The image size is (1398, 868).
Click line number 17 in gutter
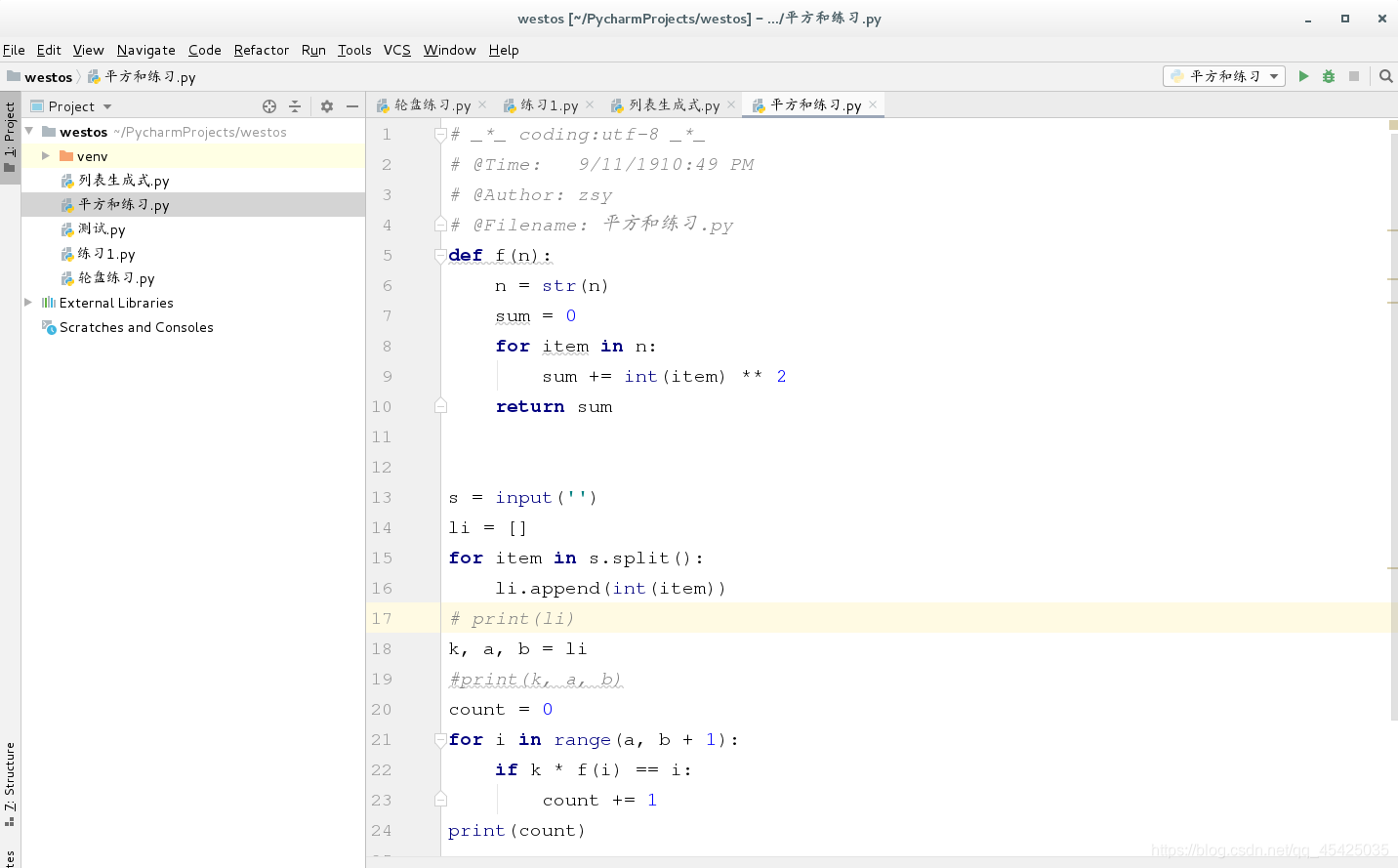[x=382, y=618]
